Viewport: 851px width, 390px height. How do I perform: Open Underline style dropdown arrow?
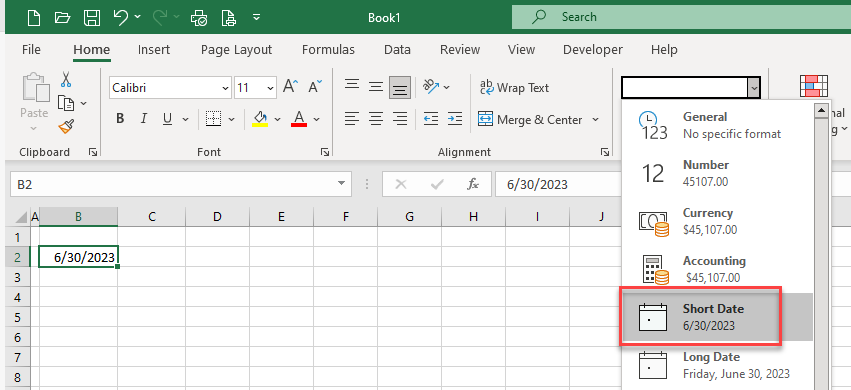(x=185, y=119)
